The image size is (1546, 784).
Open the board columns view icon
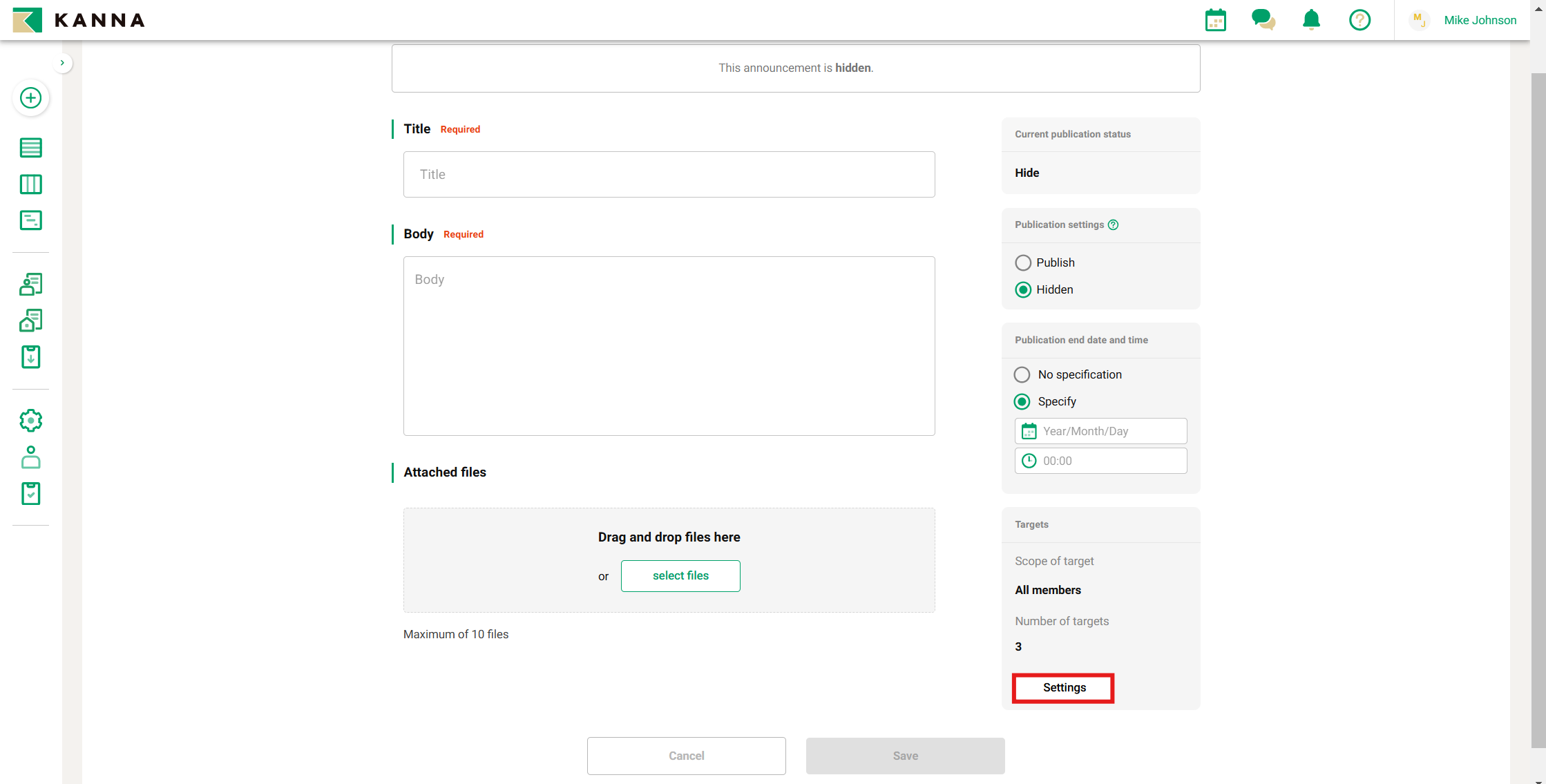point(30,184)
